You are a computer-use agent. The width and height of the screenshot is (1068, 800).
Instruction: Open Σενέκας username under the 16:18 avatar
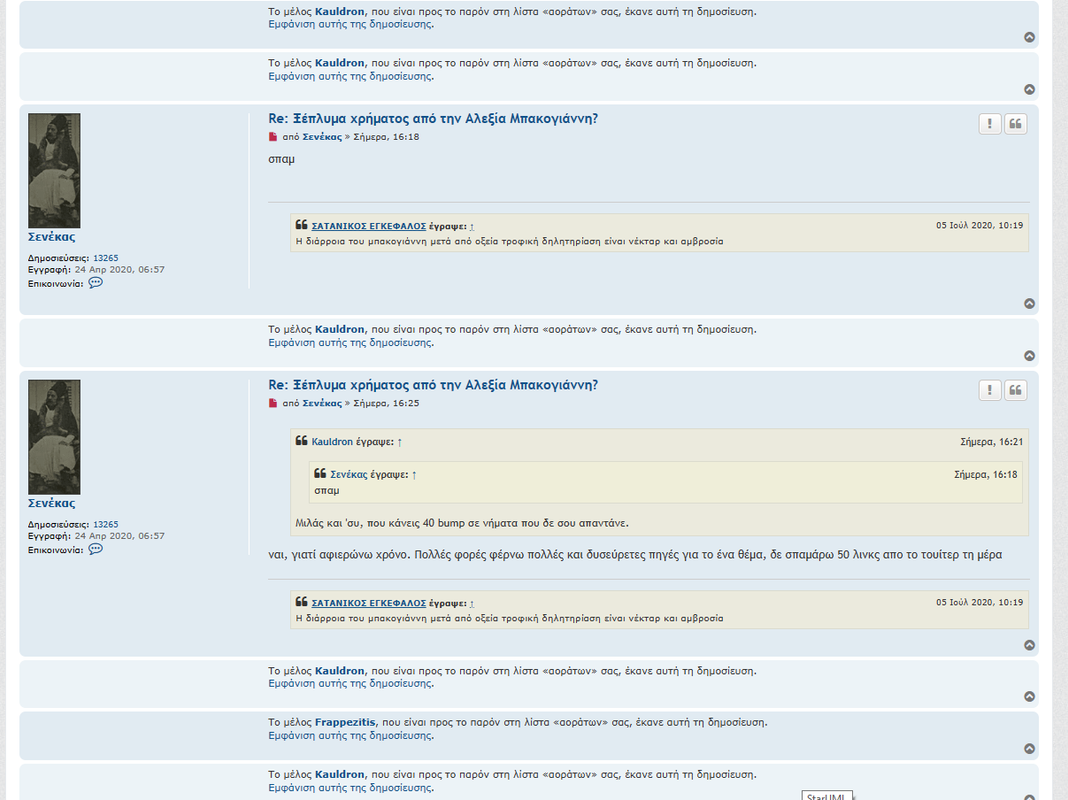52,237
